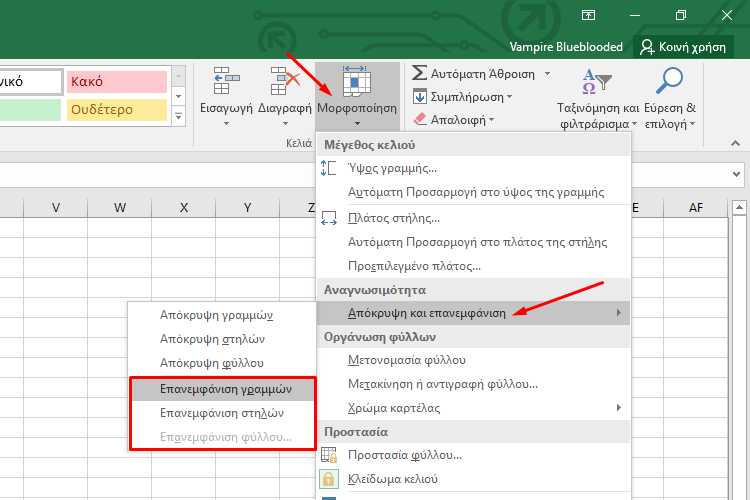Open the Συμπλήρωση dropdown arrow
This screenshot has width=750, height=500.
click(509, 97)
